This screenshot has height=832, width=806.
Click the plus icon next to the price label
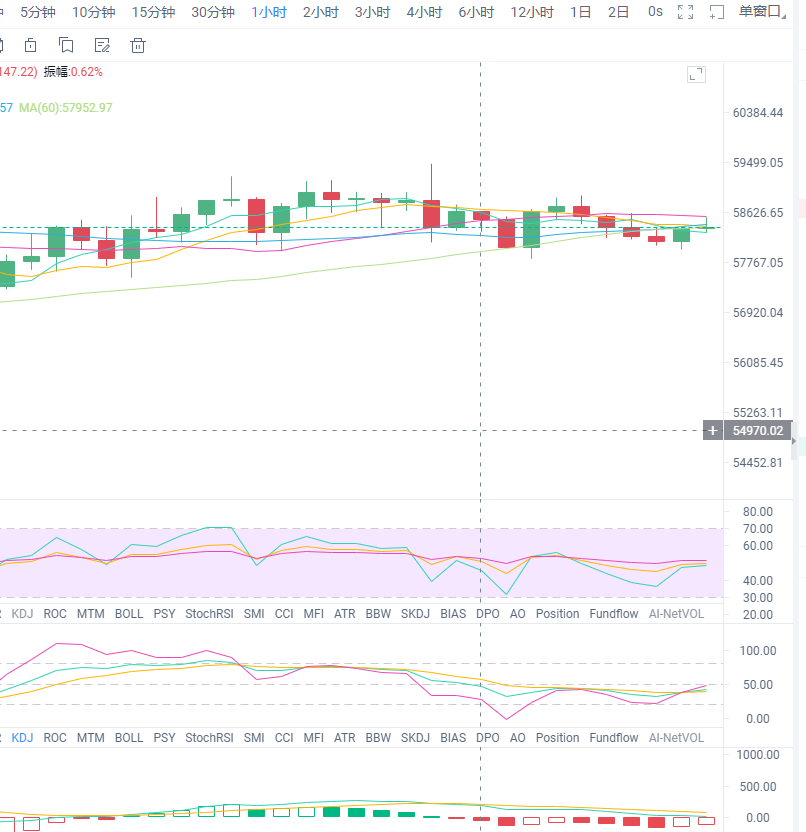(713, 430)
